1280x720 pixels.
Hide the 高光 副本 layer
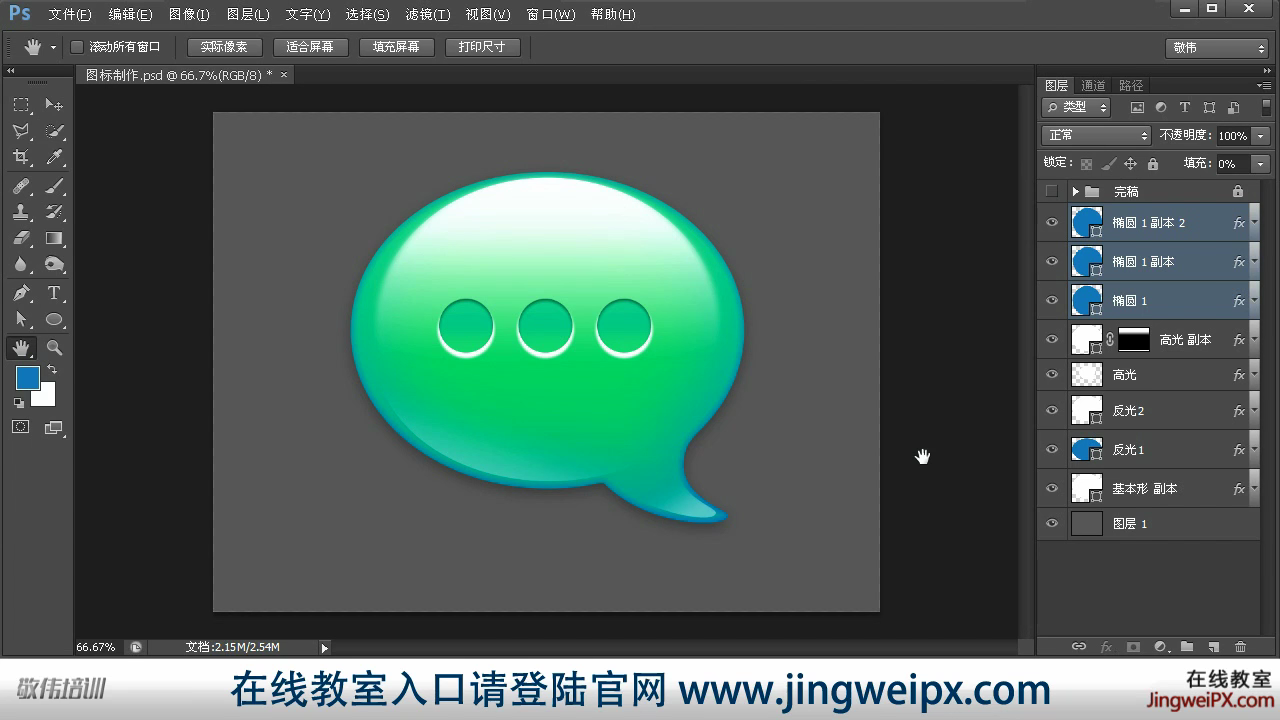pyautogui.click(x=1051, y=340)
